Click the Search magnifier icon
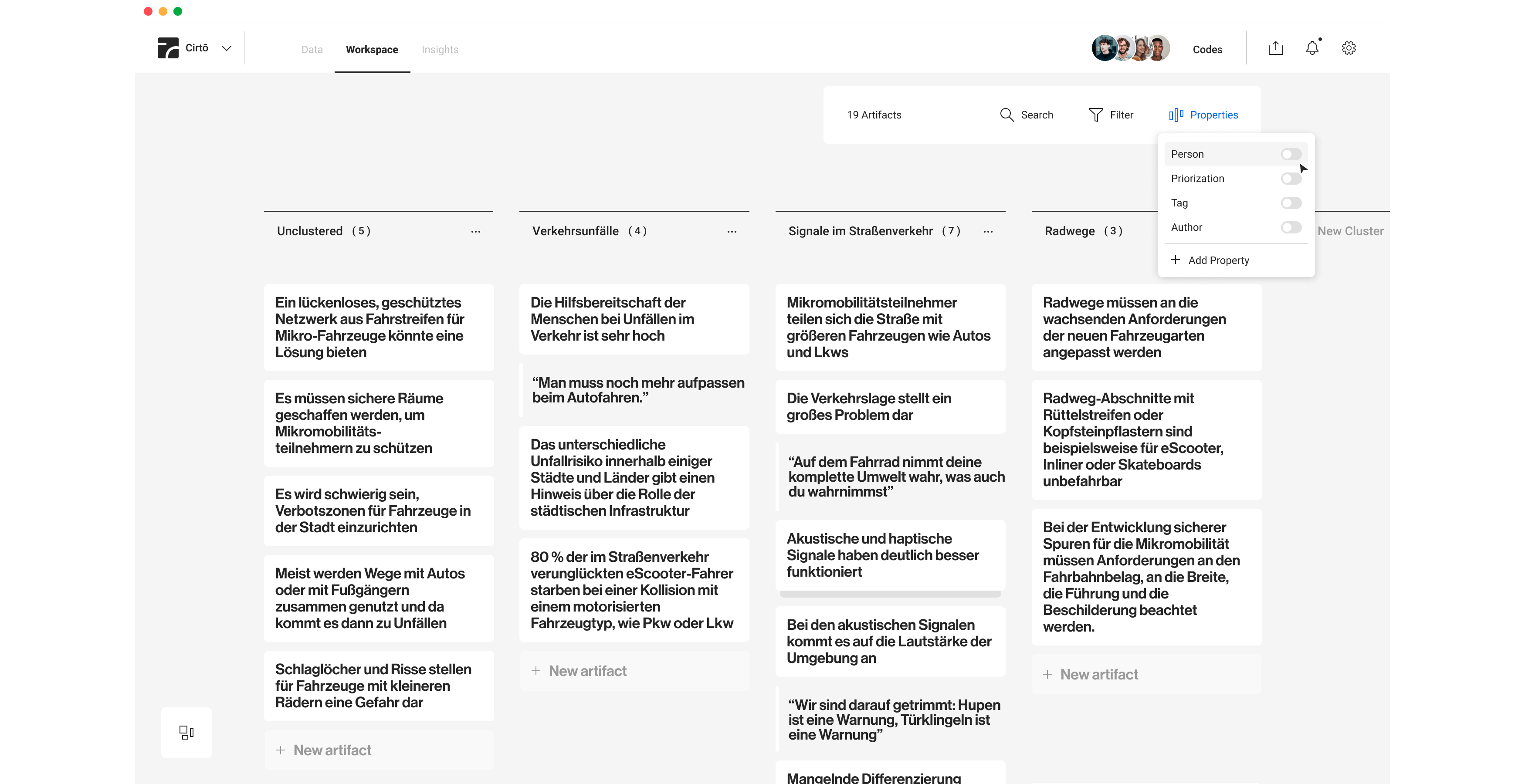This screenshot has height=784, width=1525. [1006, 115]
